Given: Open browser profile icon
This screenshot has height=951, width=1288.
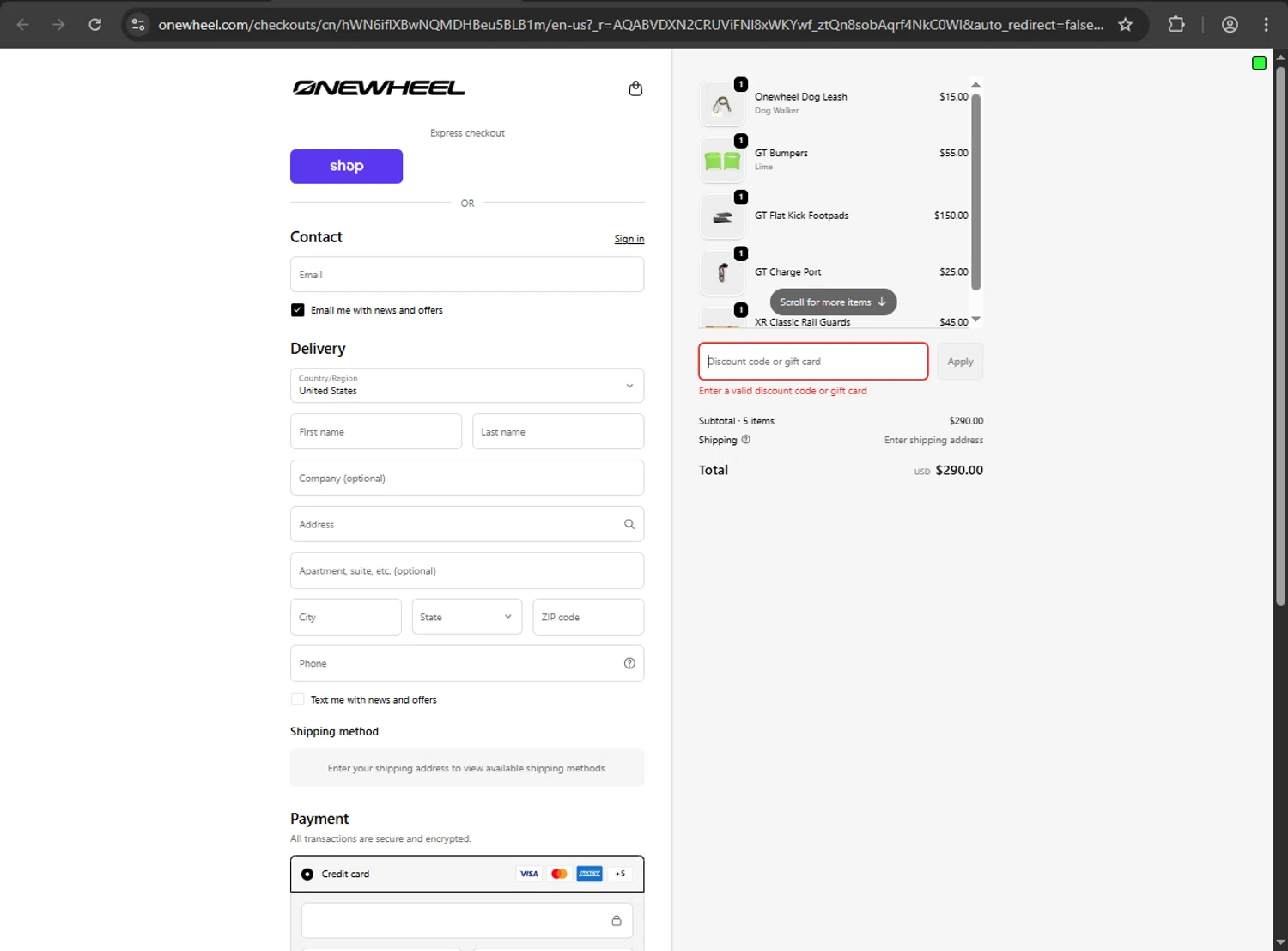Looking at the screenshot, I should (x=1230, y=25).
